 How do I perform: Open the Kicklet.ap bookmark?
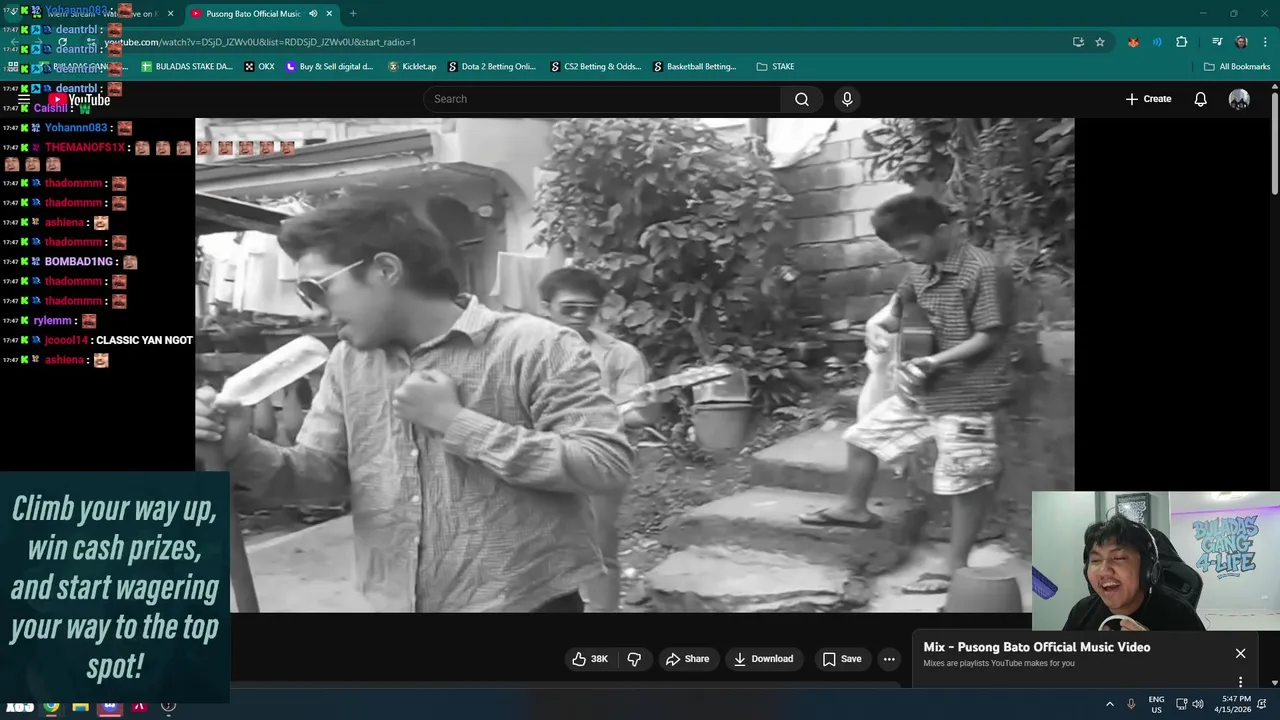(412, 67)
